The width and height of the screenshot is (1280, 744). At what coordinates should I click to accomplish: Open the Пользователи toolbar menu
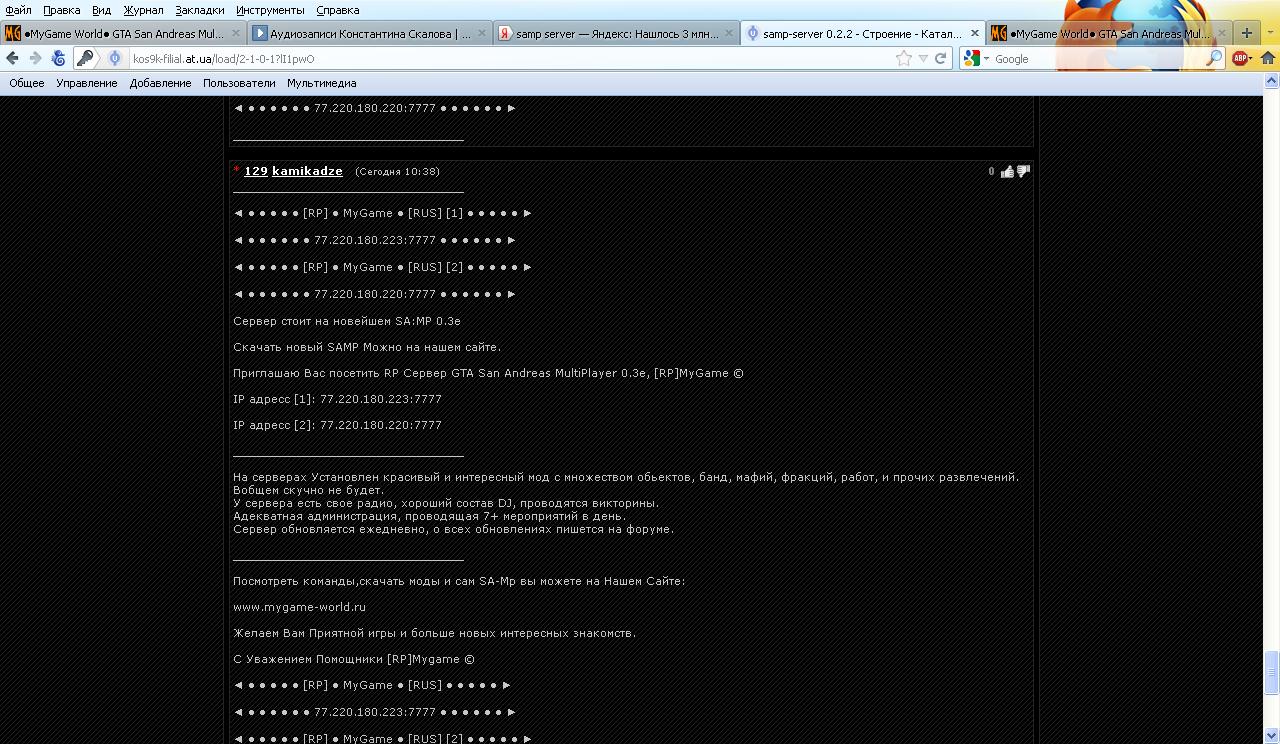coord(239,83)
